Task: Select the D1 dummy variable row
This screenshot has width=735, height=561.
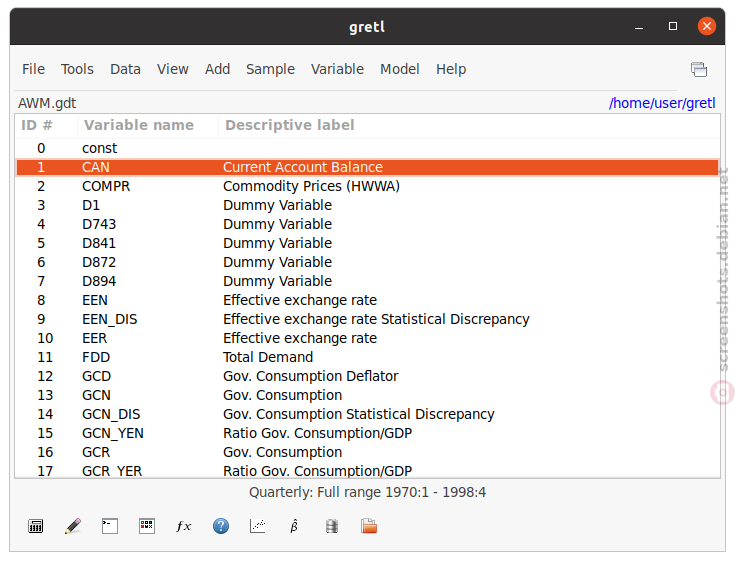Action: [x=368, y=205]
